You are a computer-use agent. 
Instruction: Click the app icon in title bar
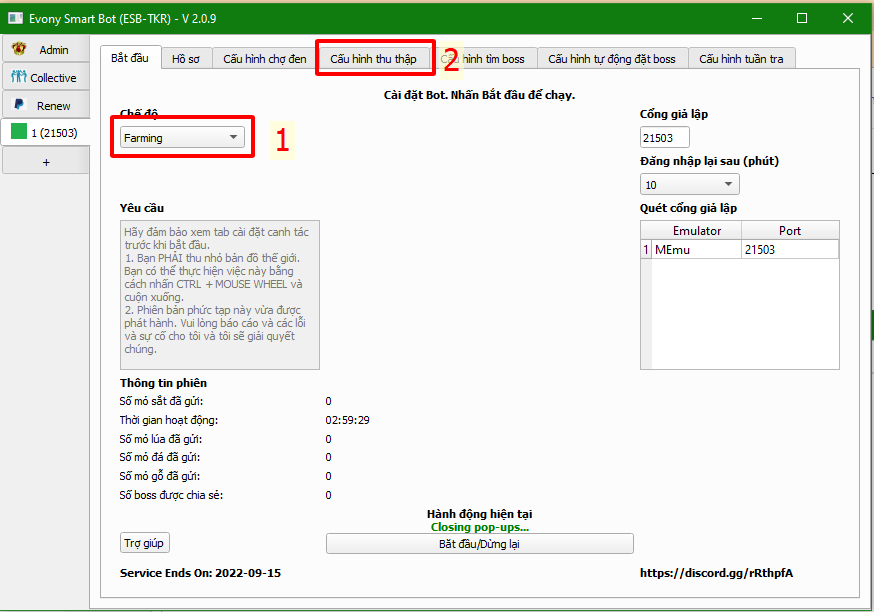pyautogui.click(x=15, y=18)
